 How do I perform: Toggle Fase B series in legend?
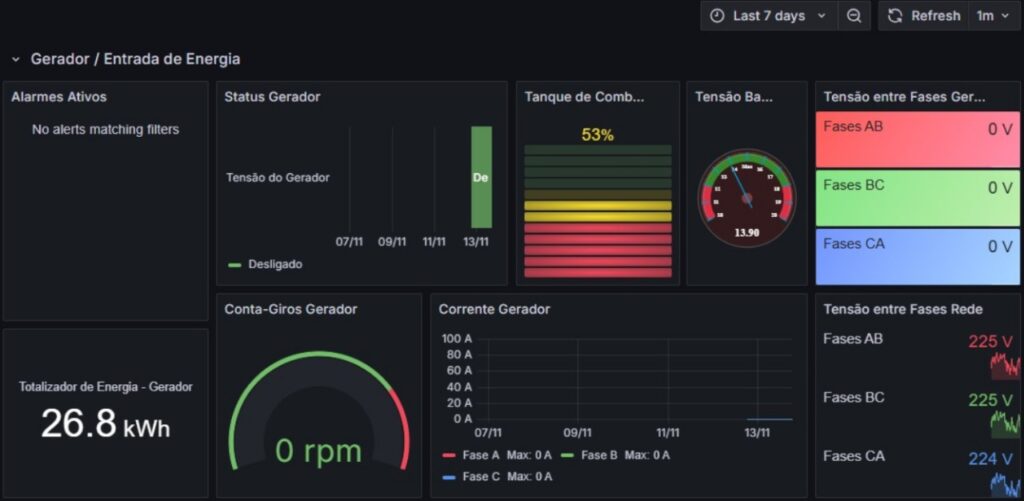pos(600,455)
